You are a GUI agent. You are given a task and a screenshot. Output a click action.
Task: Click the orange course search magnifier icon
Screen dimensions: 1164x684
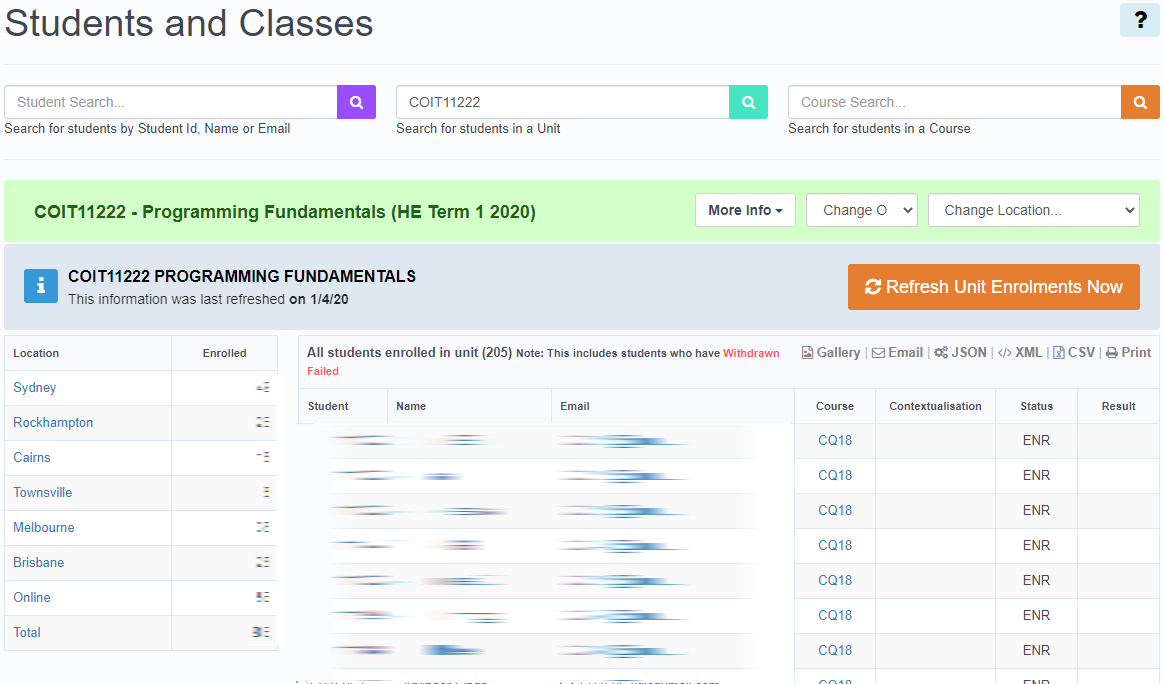click(x=1140, y=102)
